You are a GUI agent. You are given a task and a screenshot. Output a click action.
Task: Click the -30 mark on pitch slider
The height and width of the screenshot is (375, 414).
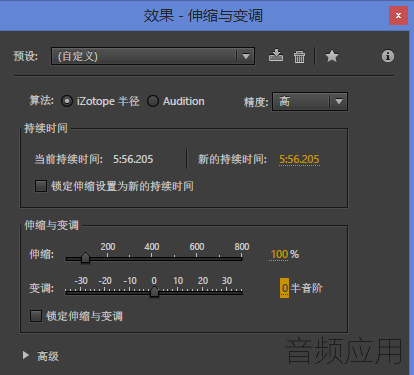pos(81,281)
